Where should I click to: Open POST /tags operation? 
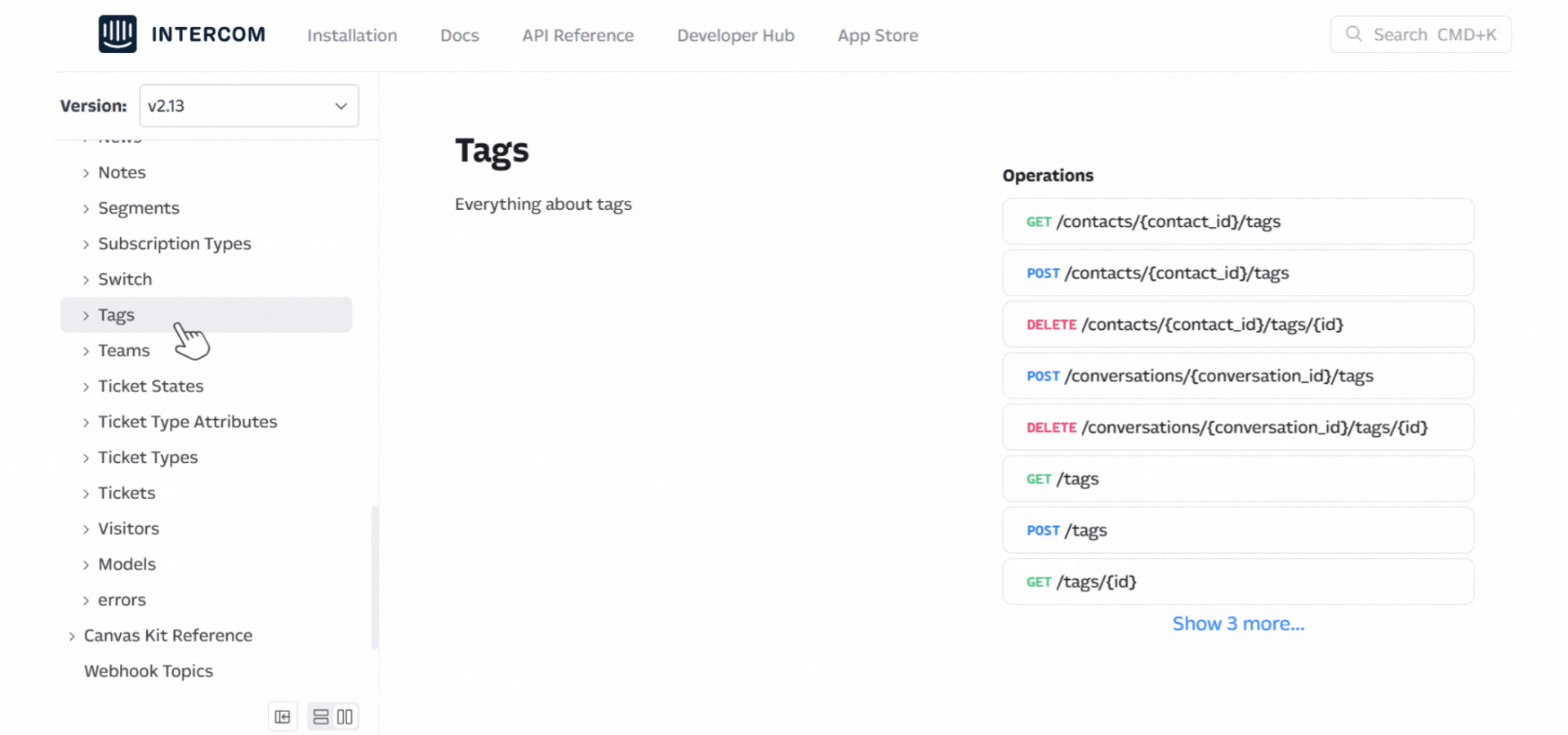click(1238, 530)
